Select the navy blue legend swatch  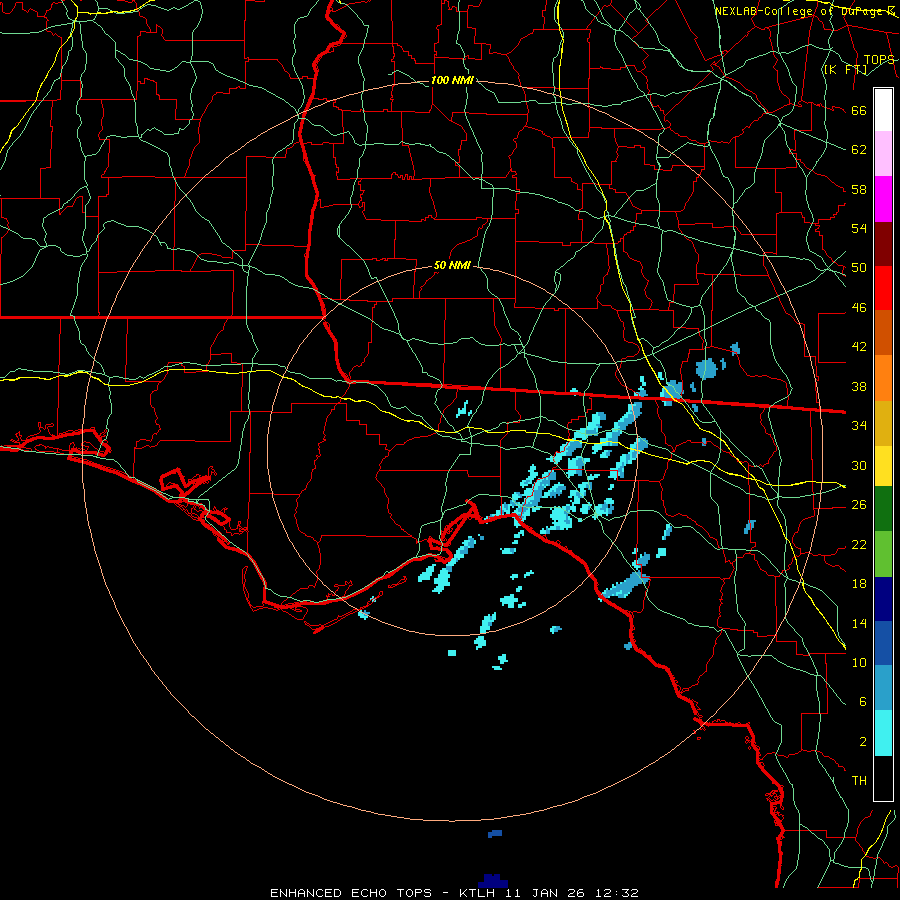pos(883,599)
